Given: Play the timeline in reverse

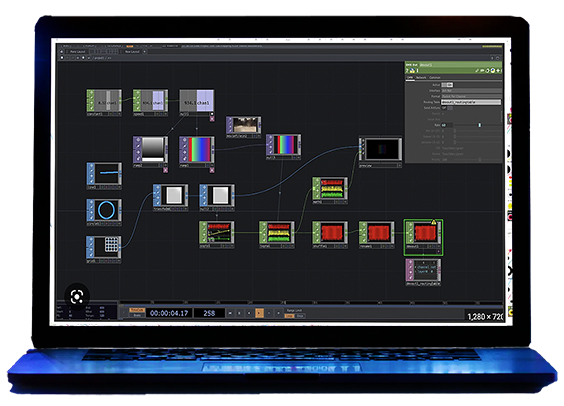Looking at the screenshot, I should pos(249,313).
